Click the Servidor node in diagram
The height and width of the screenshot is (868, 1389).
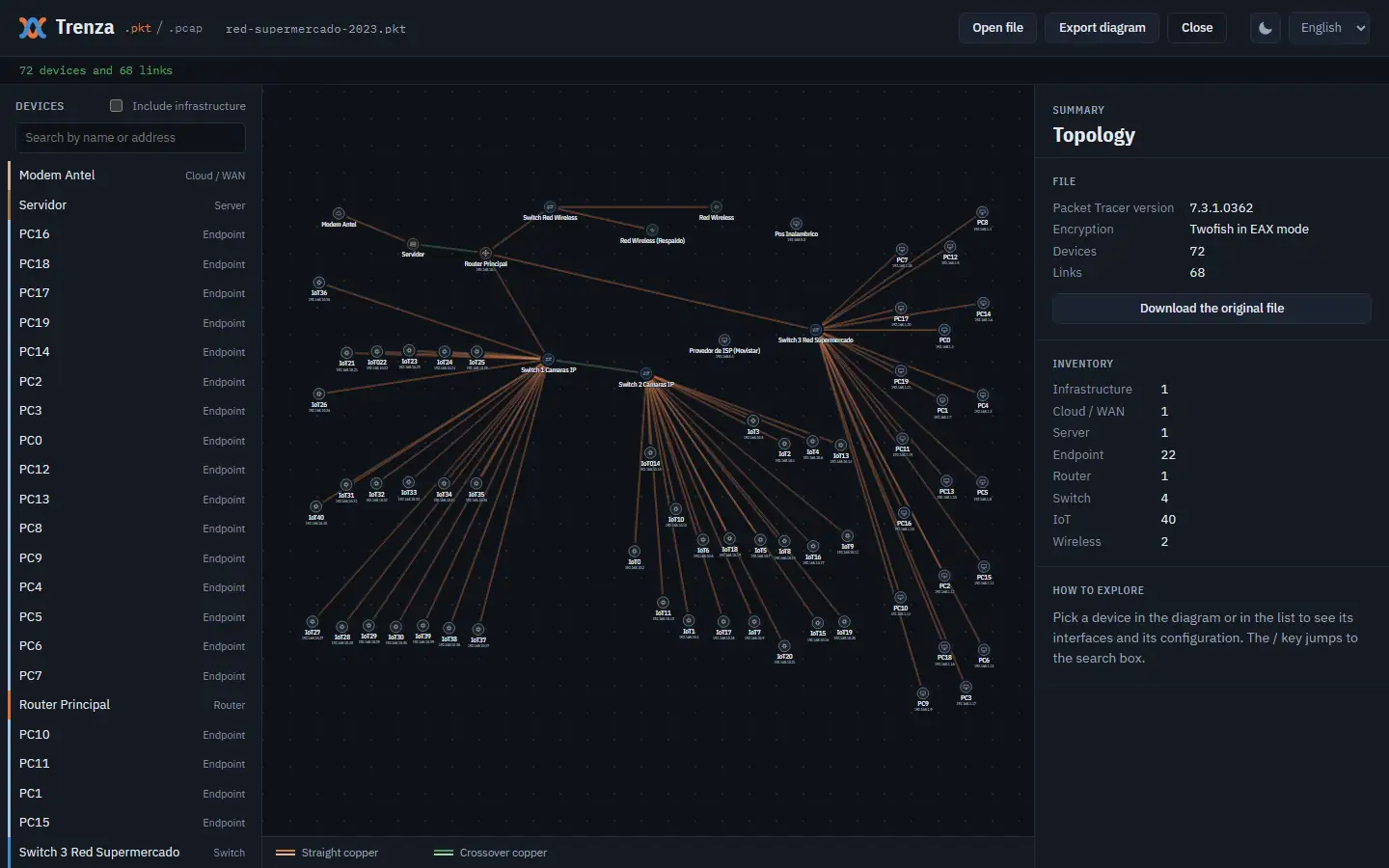click(x=413, y=244)
